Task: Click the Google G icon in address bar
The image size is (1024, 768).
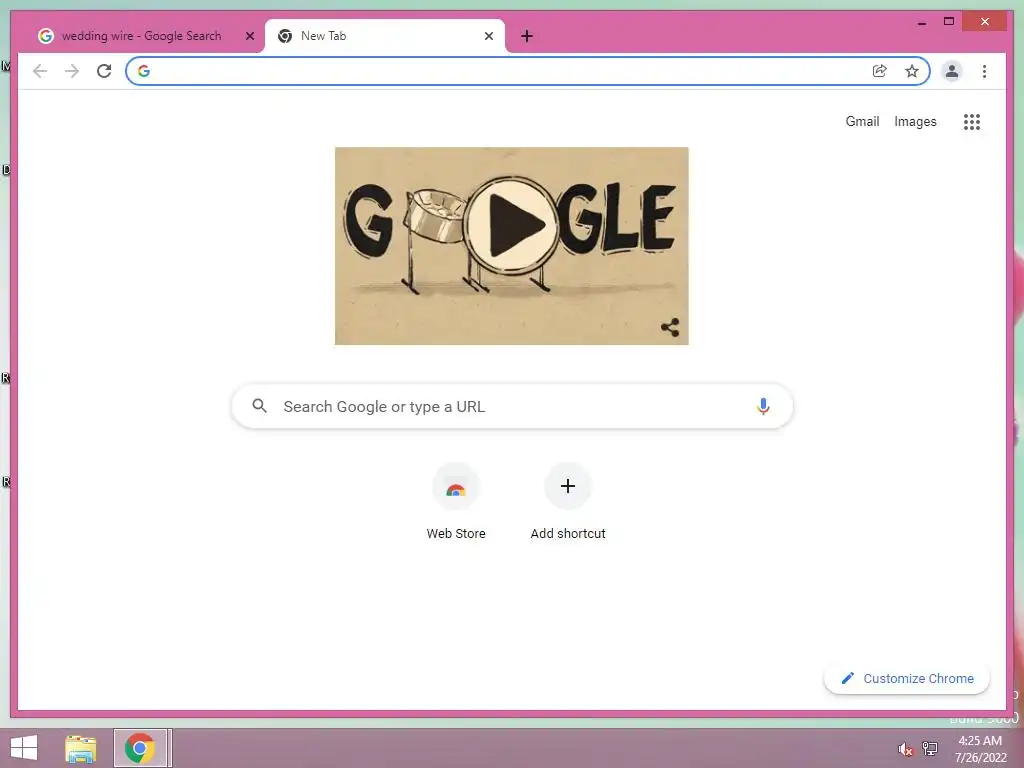Action: coord(144,71)
